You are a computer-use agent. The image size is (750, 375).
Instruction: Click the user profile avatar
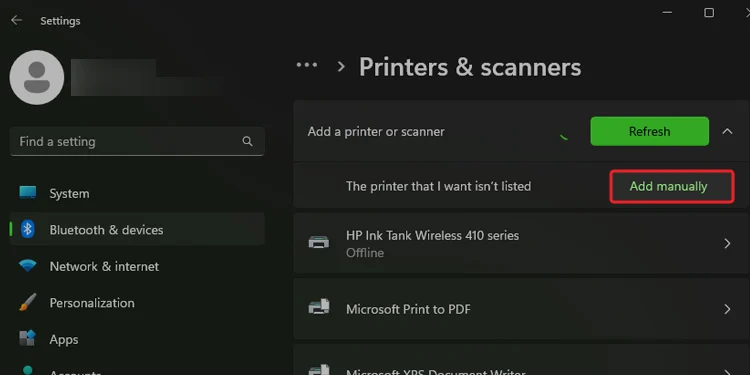click(x=37, y=77)
